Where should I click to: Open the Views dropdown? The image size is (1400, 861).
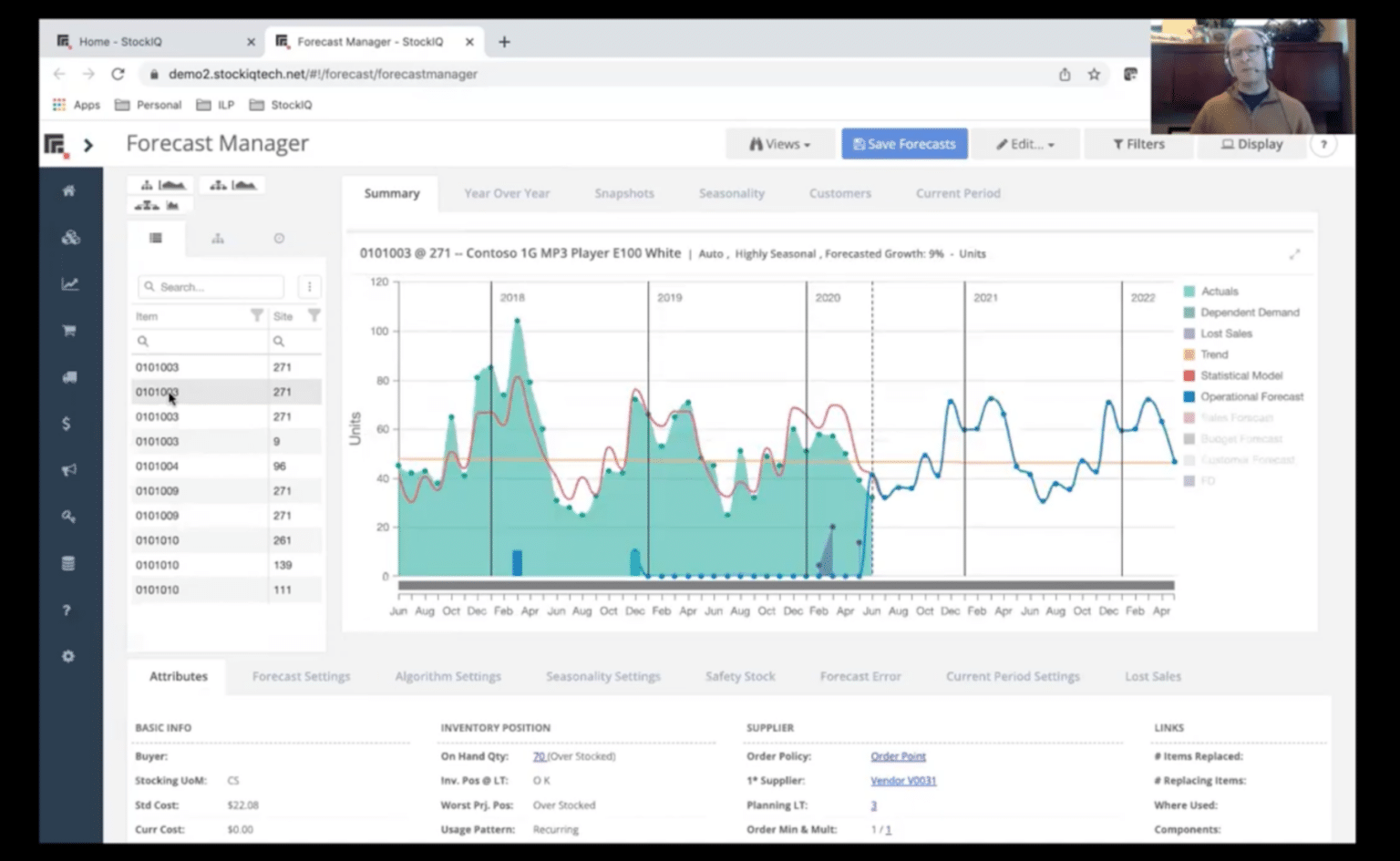pyautogui.click(x=779, y=143)
